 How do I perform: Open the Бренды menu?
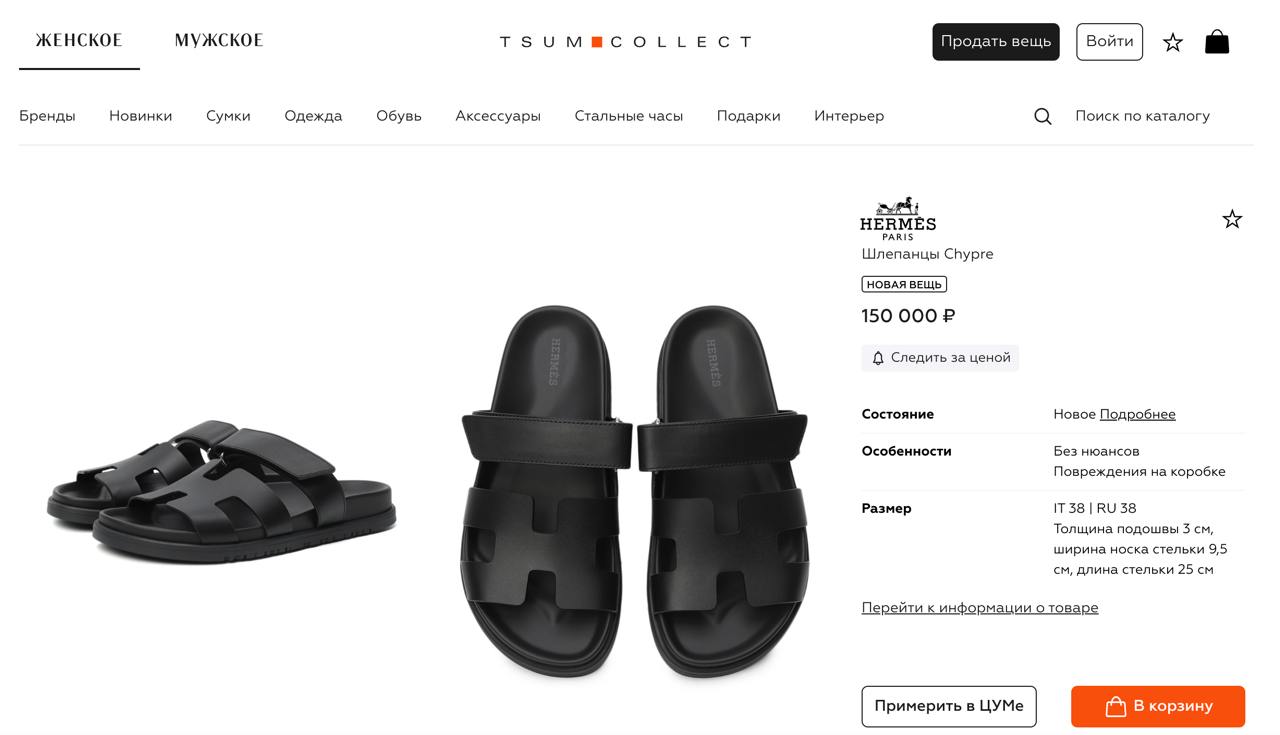[47, 116]
